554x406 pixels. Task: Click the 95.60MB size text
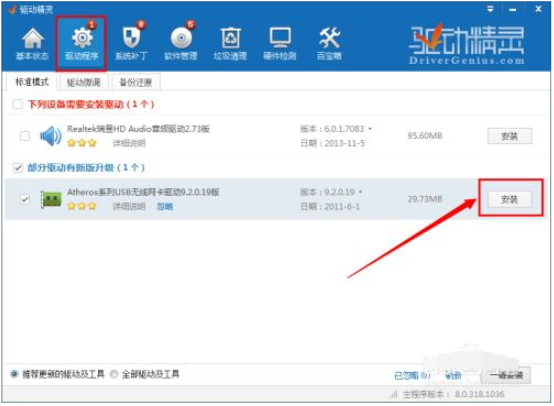[425, 136]
